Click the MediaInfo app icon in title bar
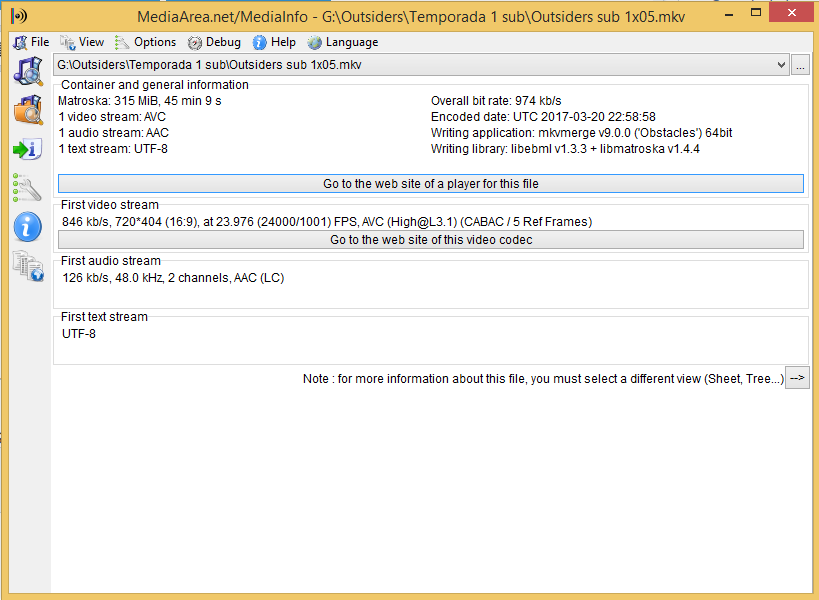Viewport: 819px width, 600px height. (x=19, y=16)
